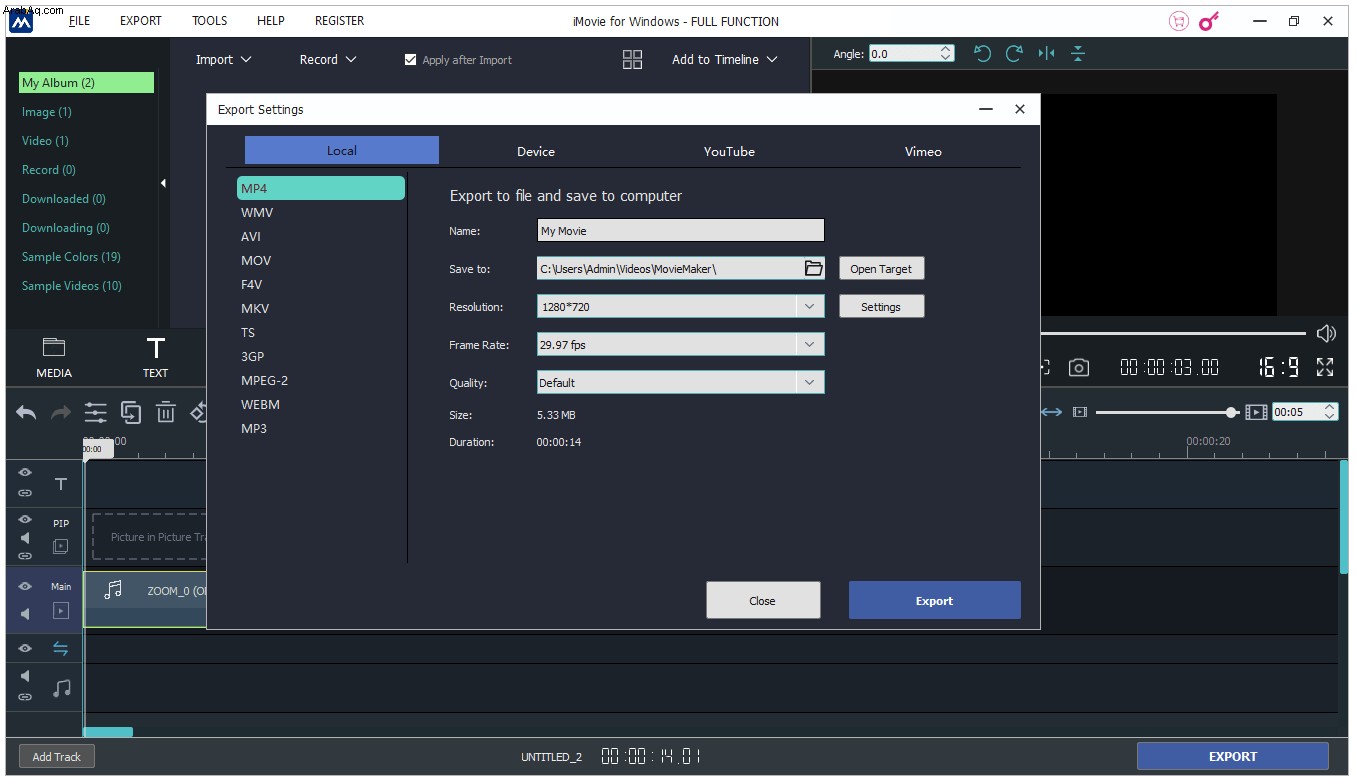
Task: Click the preview playback progress bar
Action: (x=1172, y=333)
